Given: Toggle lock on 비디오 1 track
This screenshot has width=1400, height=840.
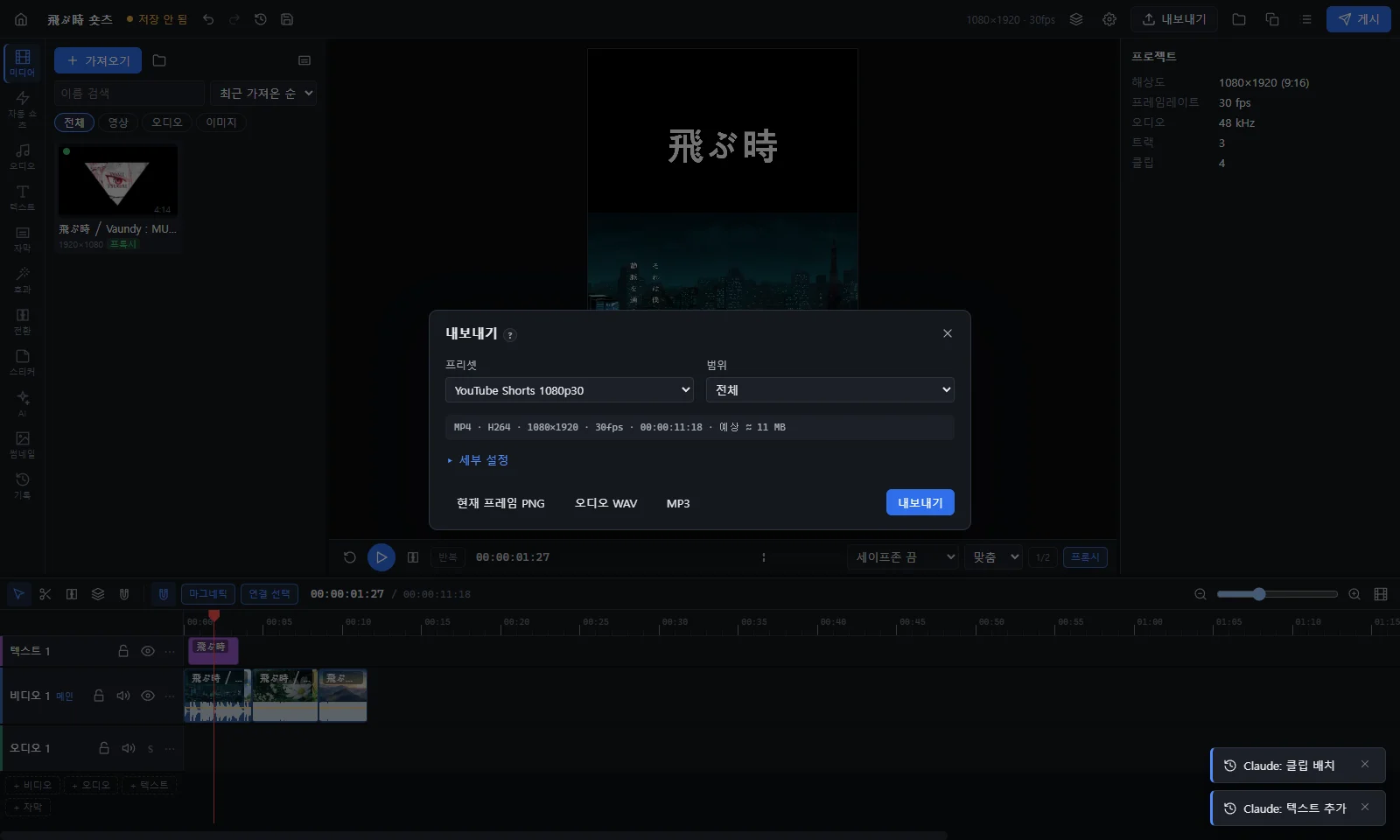Looking at the screenshot, I should [99, 696].
